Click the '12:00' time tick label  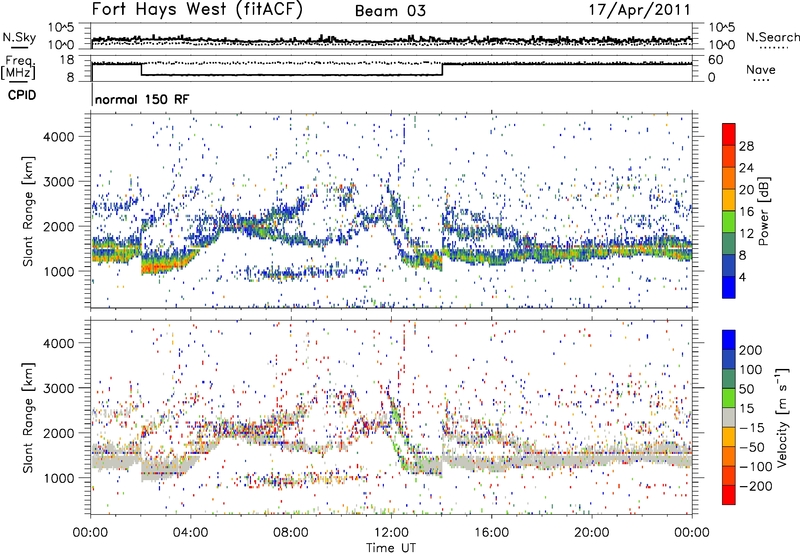391,533
